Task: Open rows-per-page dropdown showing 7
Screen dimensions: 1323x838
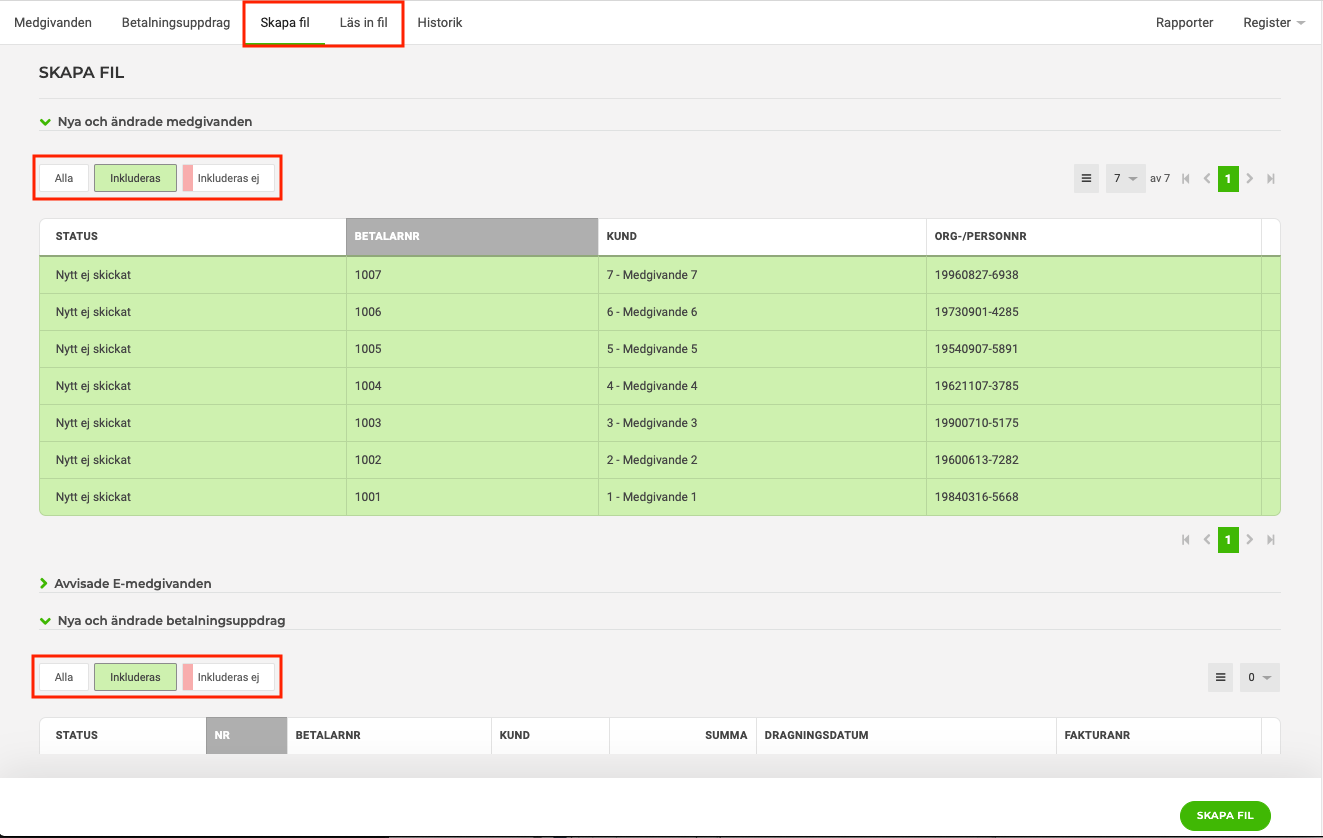Action: 1125,178
